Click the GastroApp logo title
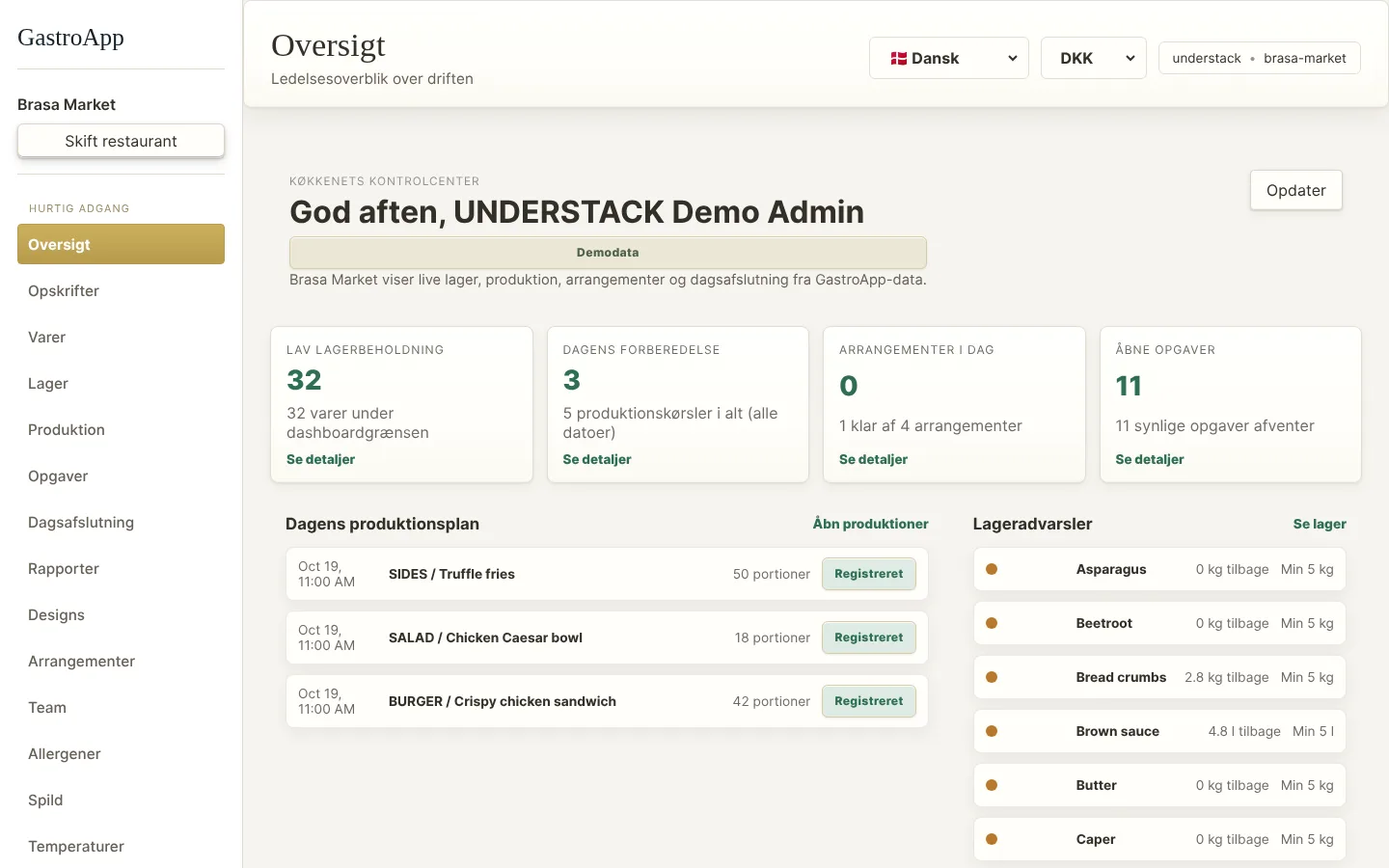Screen dimensions: 1389x868 point(70,38)
